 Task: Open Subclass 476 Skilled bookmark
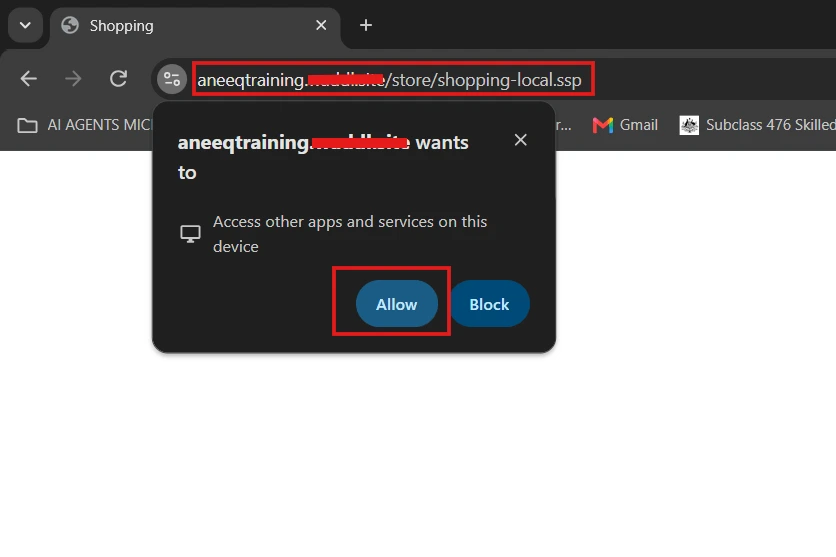[x=757, y=125]
